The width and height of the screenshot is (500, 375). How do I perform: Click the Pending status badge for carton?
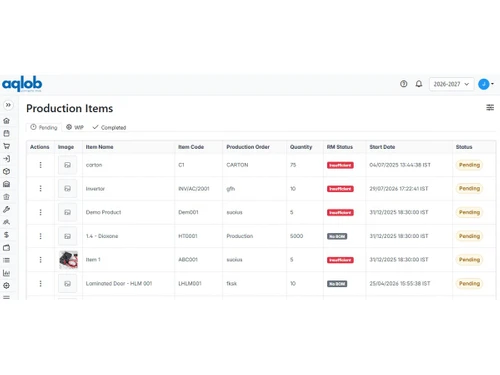click(x=469, y=165)
